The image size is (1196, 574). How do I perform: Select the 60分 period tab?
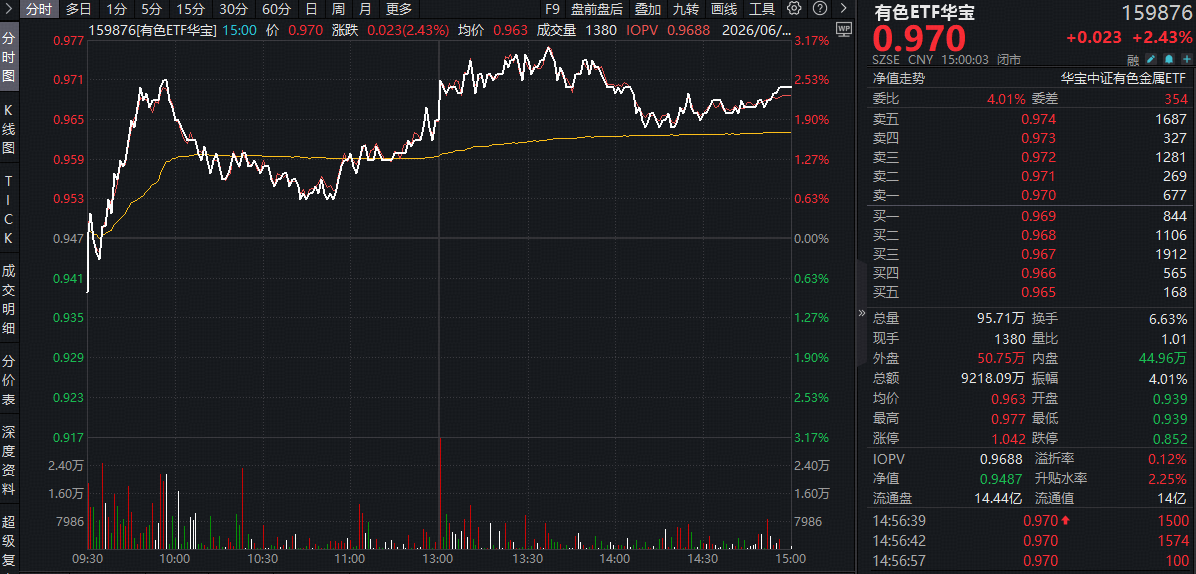click(x=275, y=9)
